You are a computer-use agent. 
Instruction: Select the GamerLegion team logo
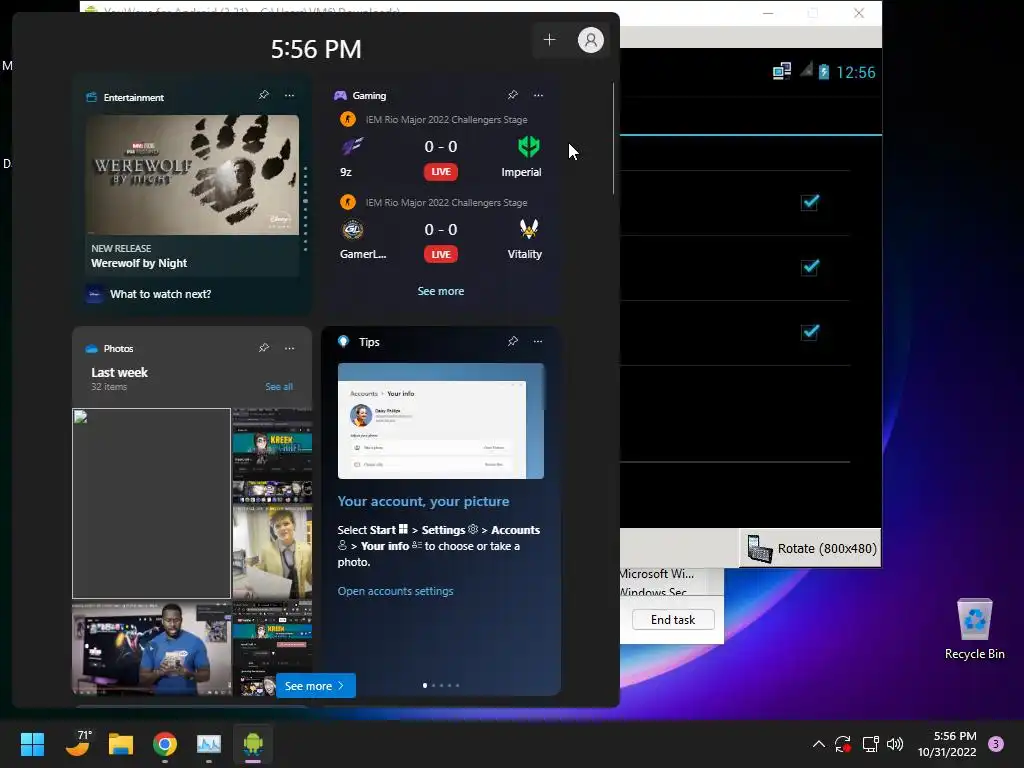[352, 229]
